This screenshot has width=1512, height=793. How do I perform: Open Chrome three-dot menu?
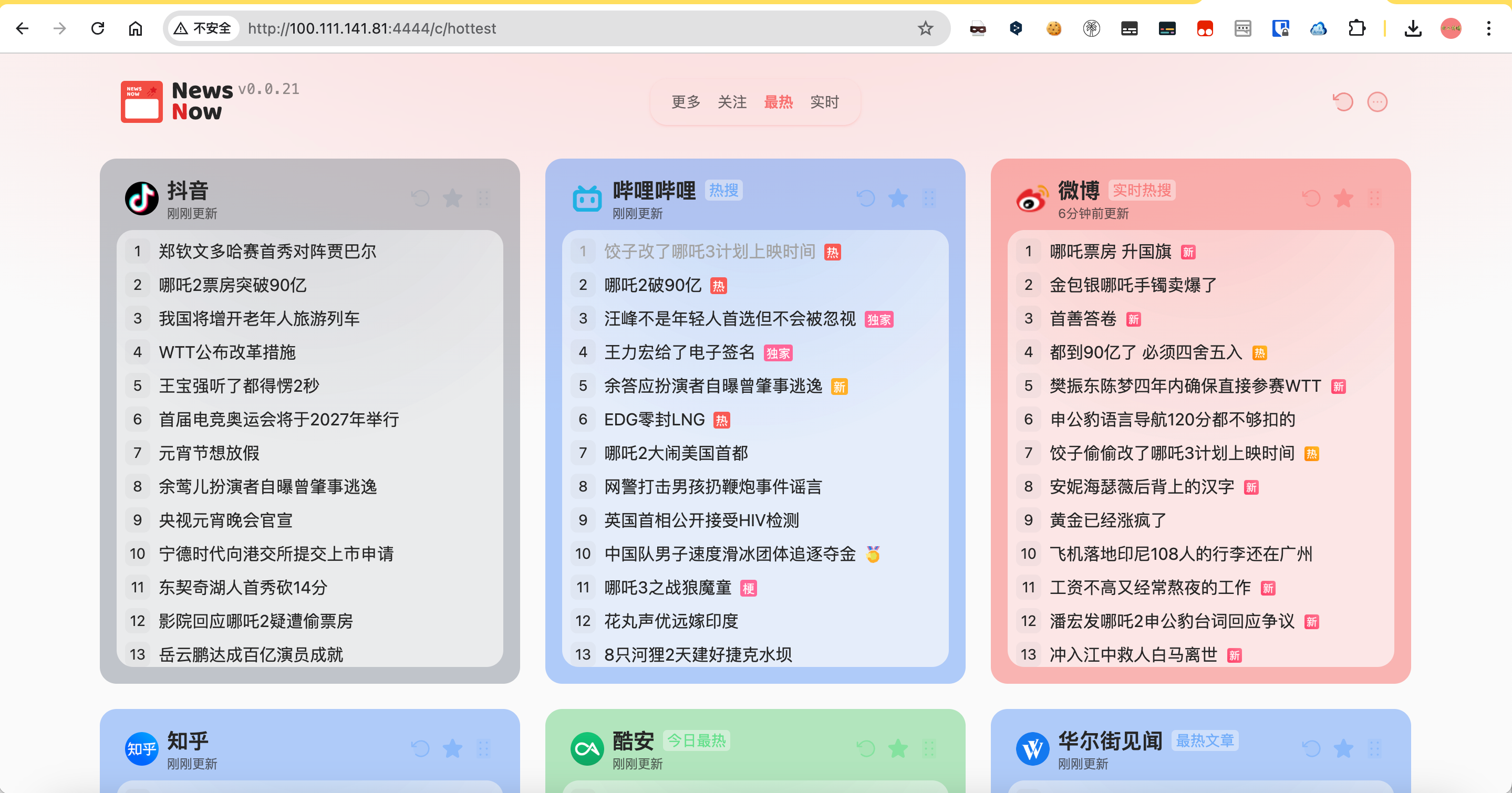1488,28
